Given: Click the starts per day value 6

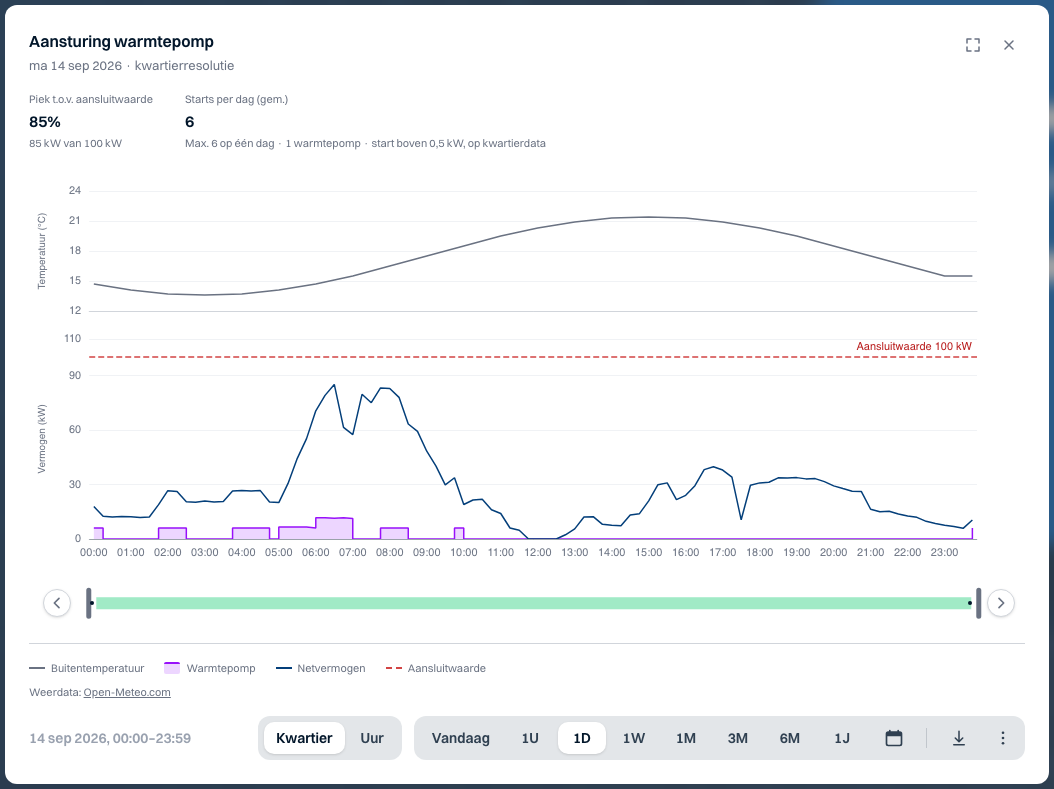Looking at the screenshot, I should pyautogui.click(x=190, y=122).
